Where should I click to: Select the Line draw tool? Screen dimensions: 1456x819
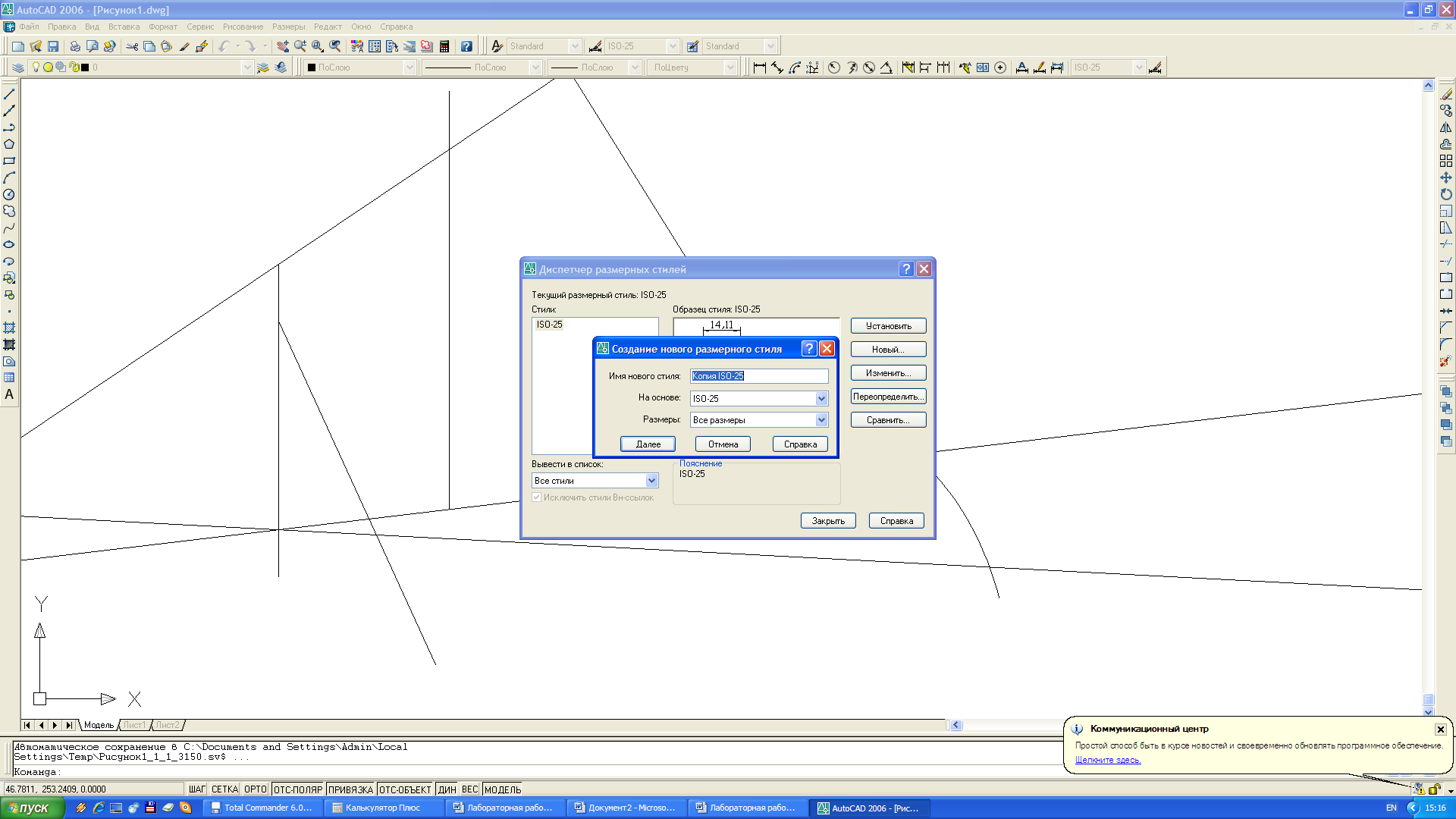coord(9,94)
